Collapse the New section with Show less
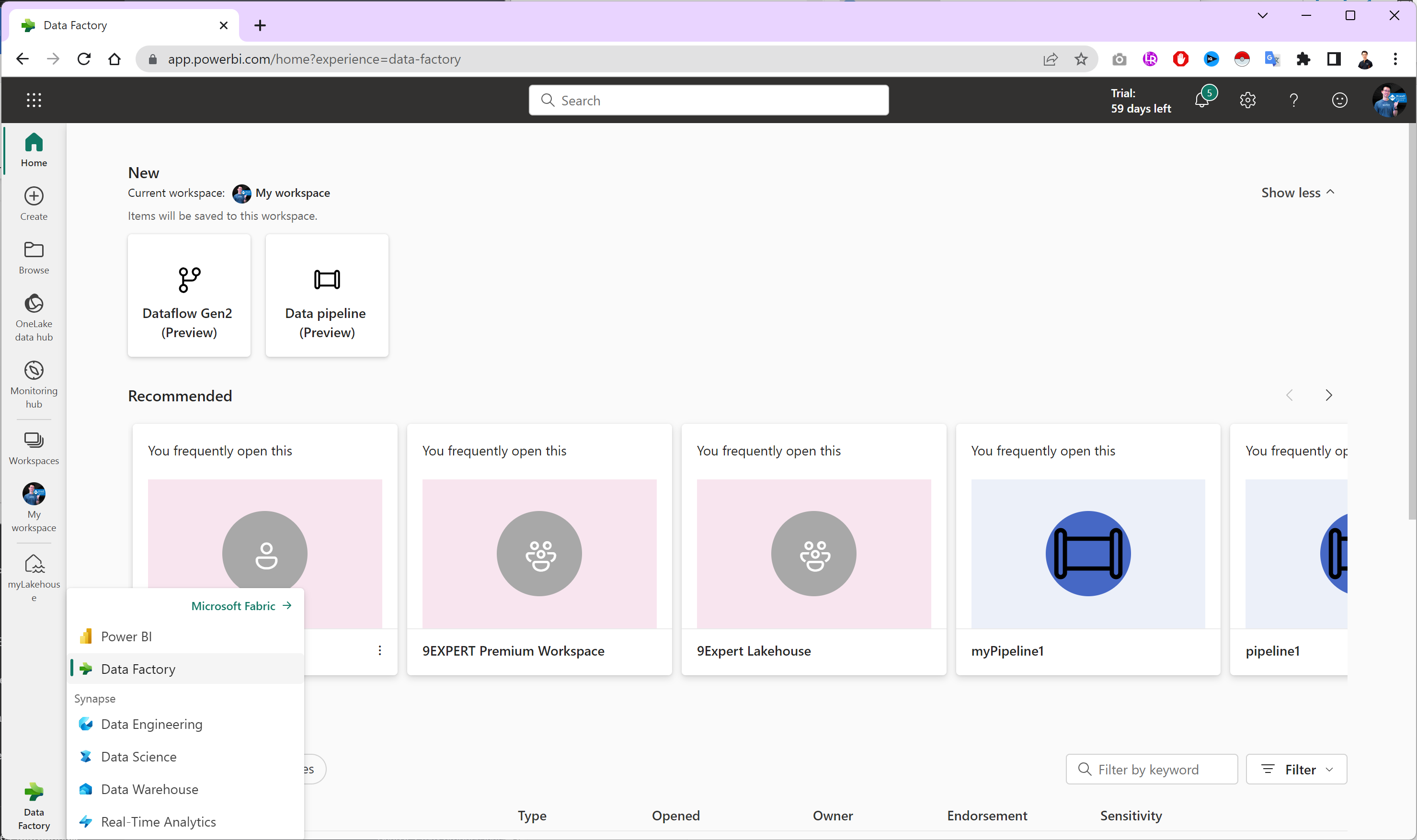 click(1296, 193)
